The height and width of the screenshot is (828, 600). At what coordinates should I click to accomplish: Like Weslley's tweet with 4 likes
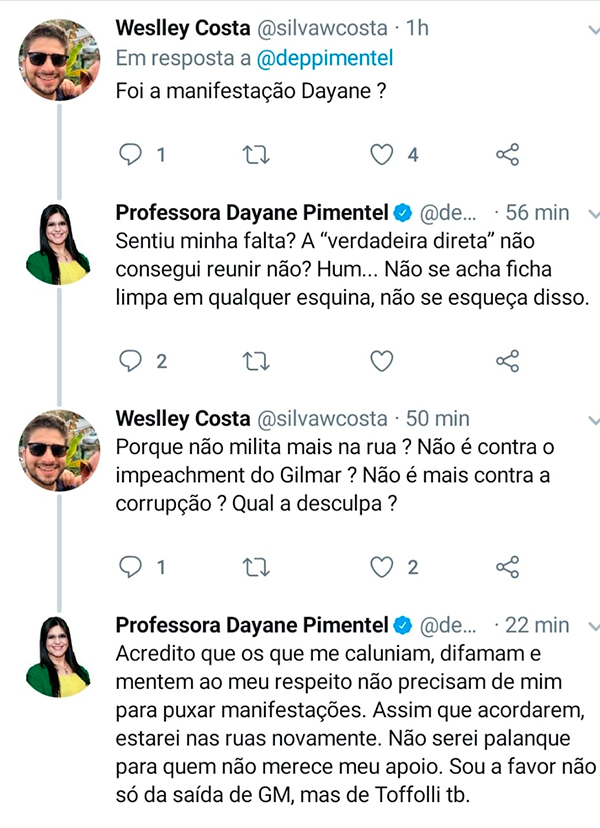381,154
